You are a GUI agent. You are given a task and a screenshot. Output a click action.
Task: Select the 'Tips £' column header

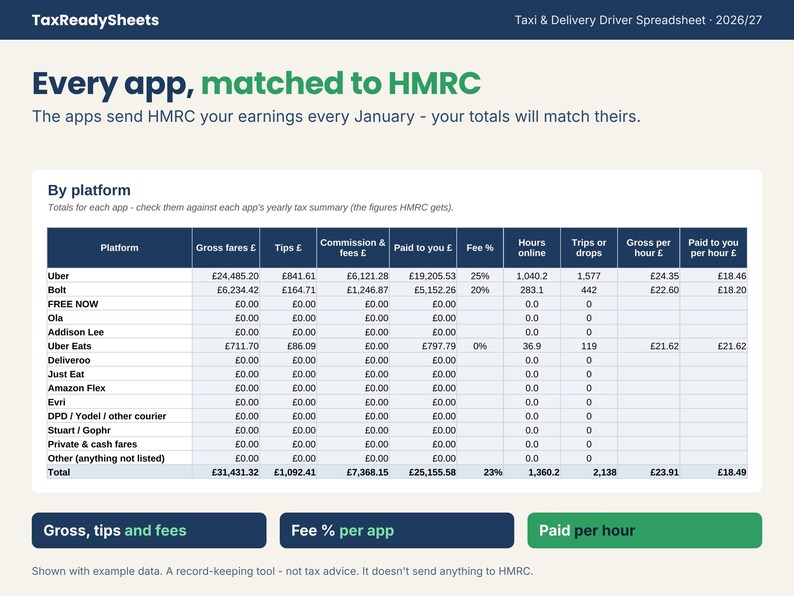coord(288,248)
